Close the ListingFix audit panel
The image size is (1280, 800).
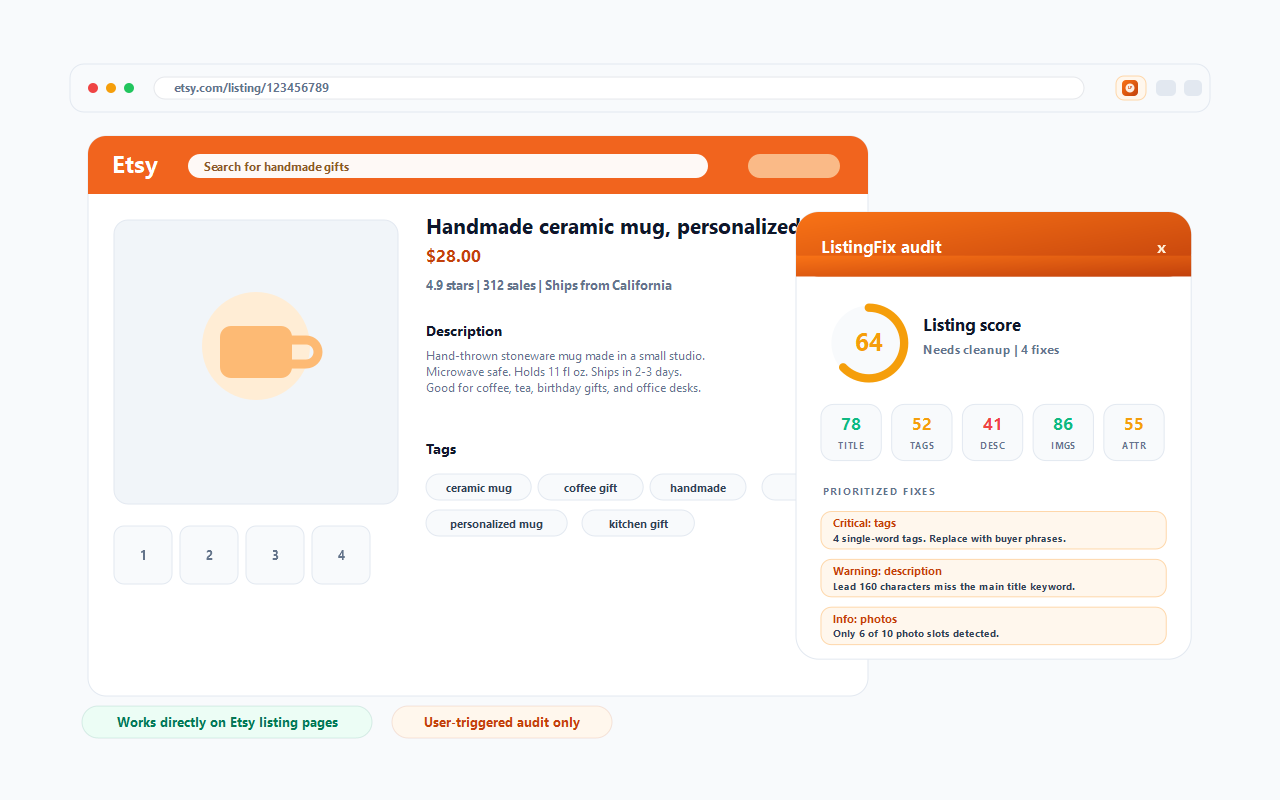point(1161,248)
